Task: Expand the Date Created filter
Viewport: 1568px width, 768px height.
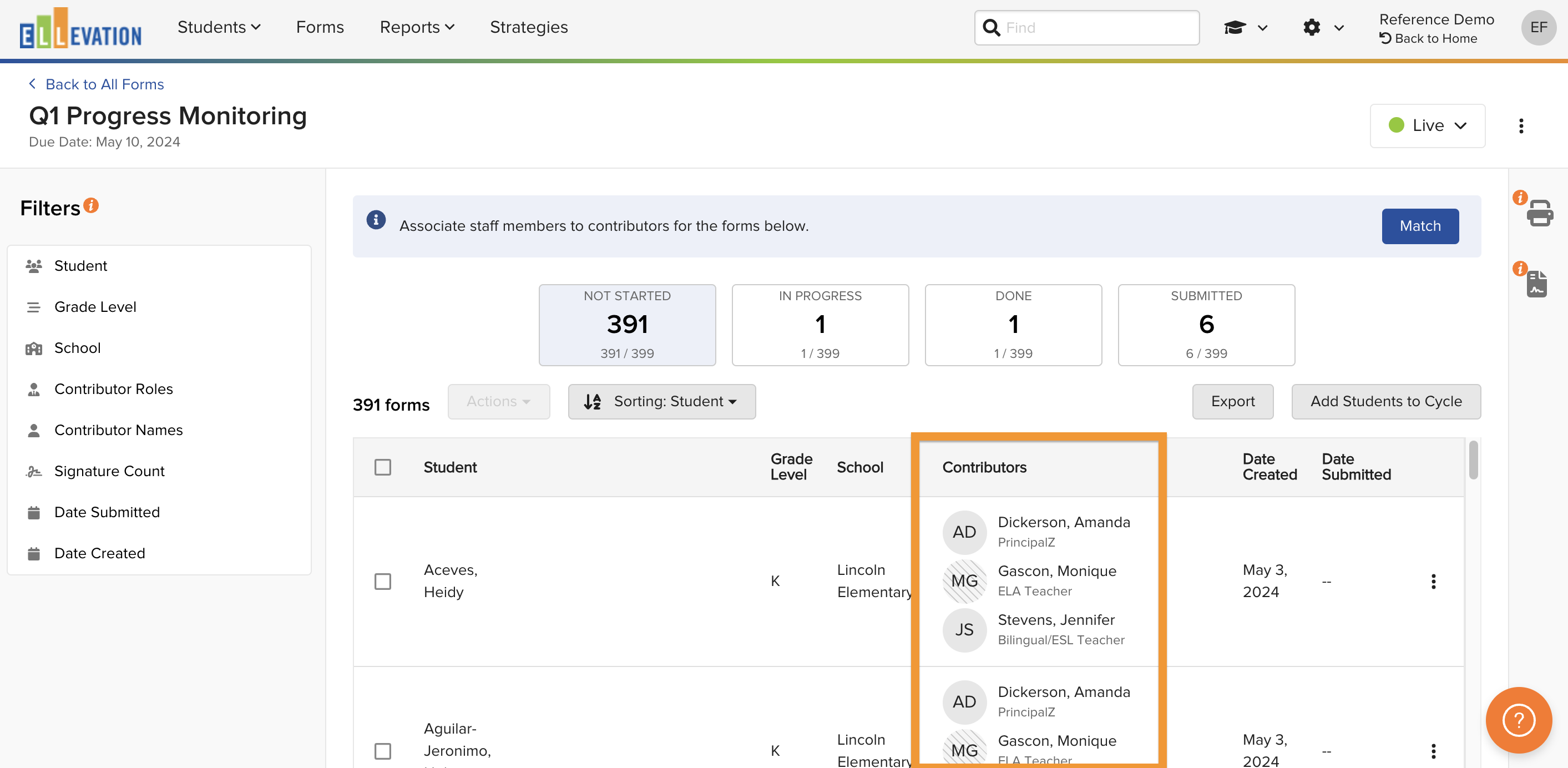Action: (159, 554)
